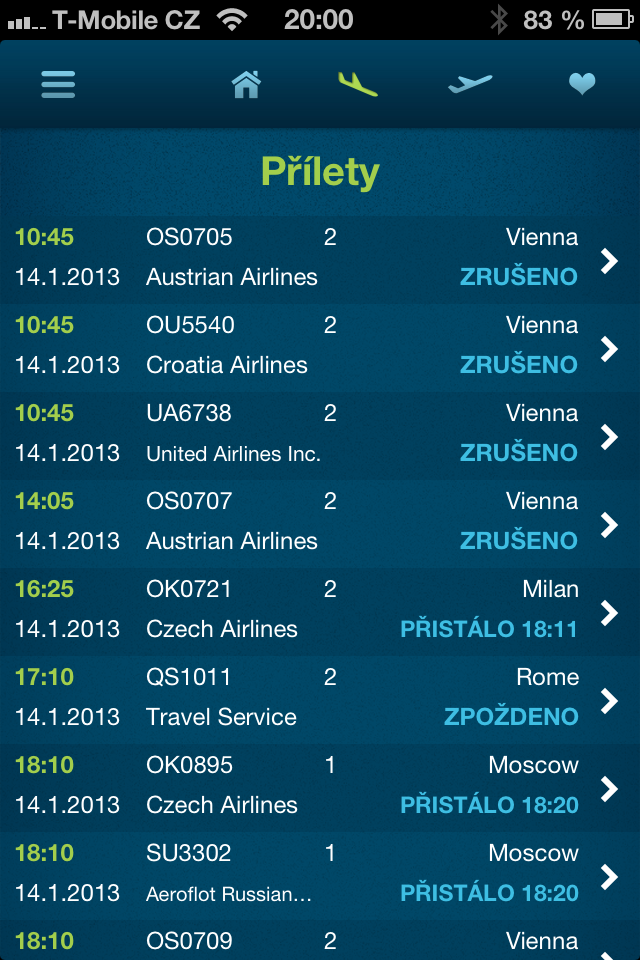Select the arrivals landing plane icon

[357, 84]
